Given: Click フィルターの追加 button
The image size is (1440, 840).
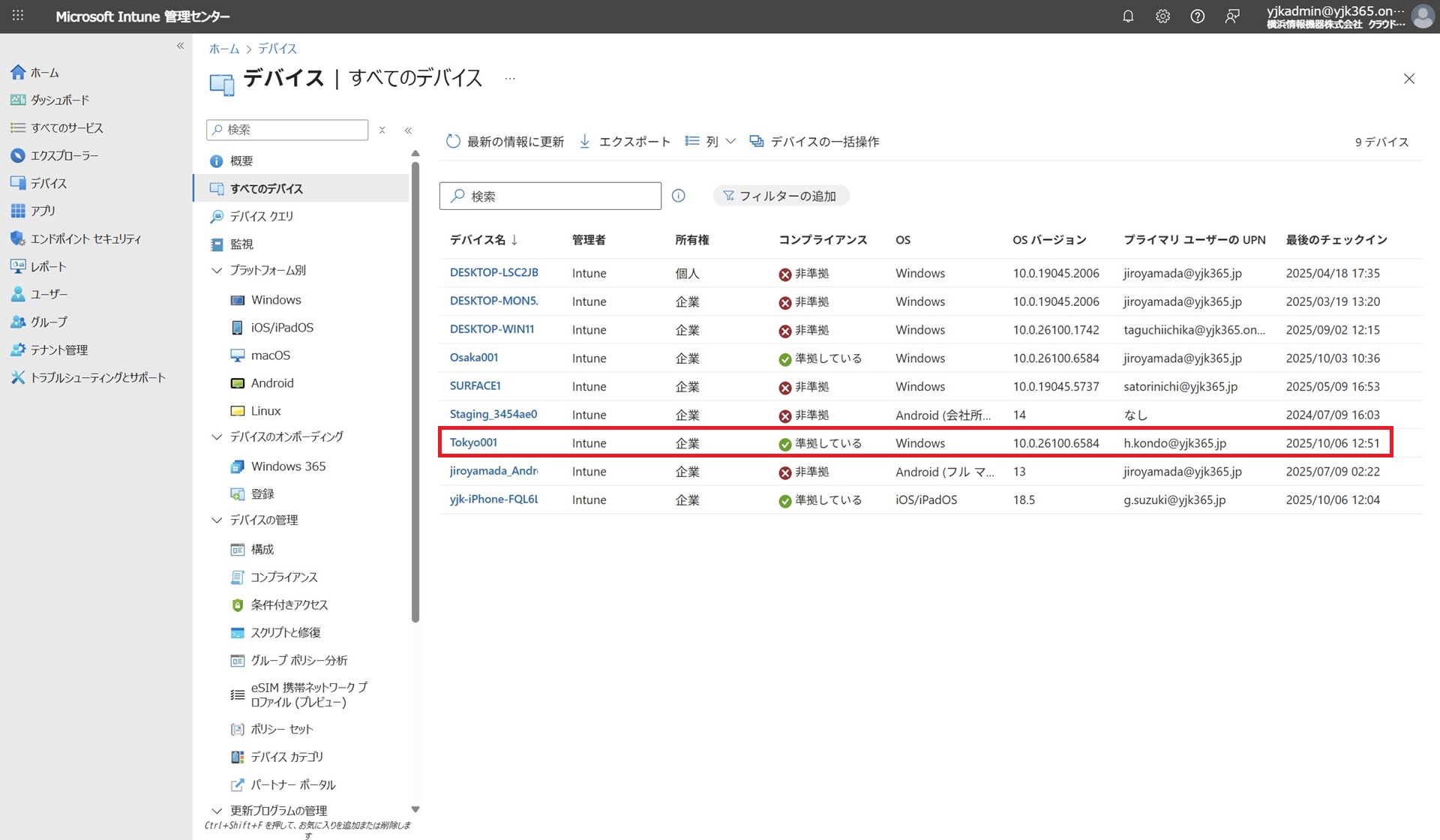Looking at the screenshot, I should click(780, 196).
